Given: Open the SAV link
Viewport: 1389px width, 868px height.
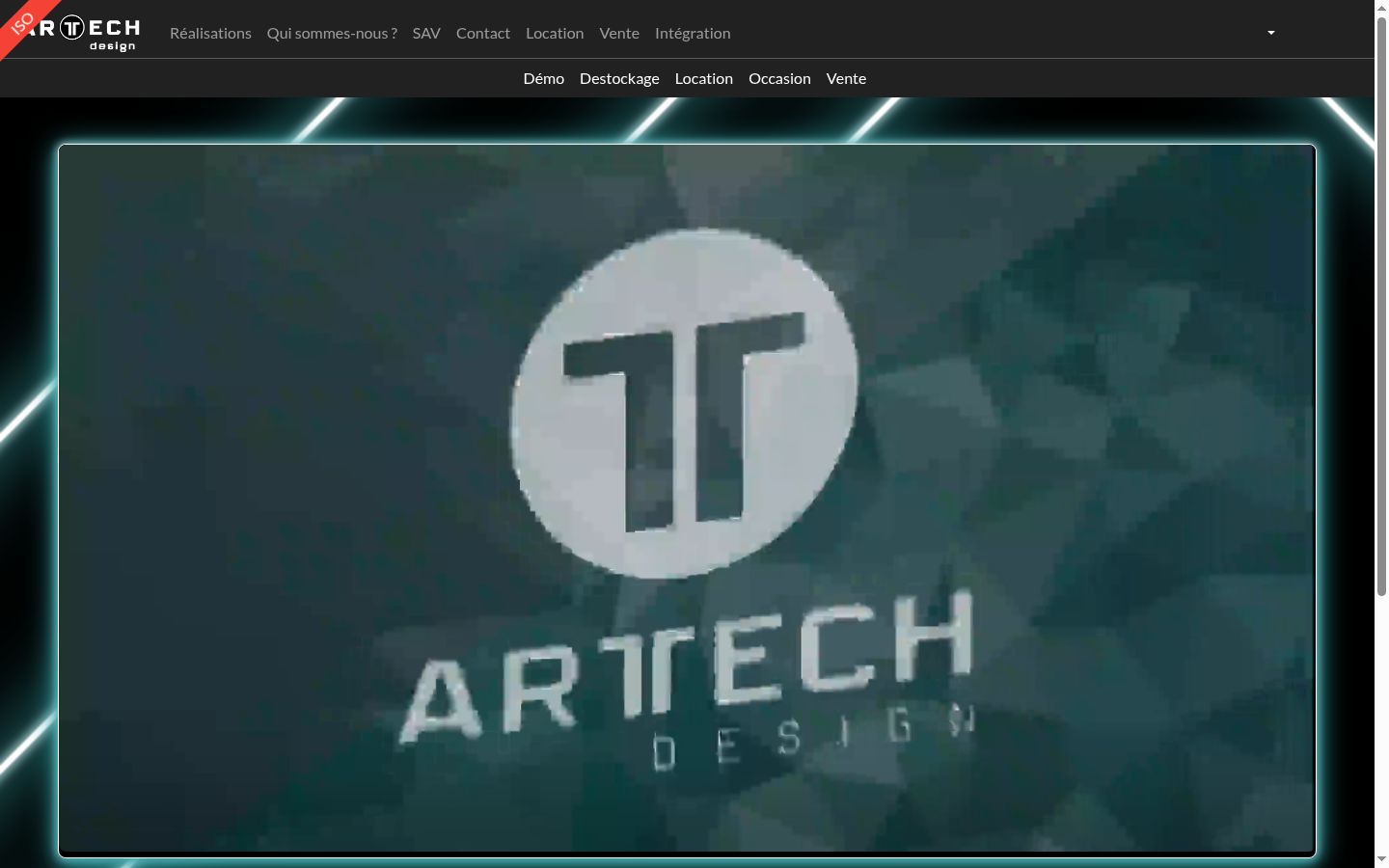Looking at the screenshot, I should tap(426, 33).
